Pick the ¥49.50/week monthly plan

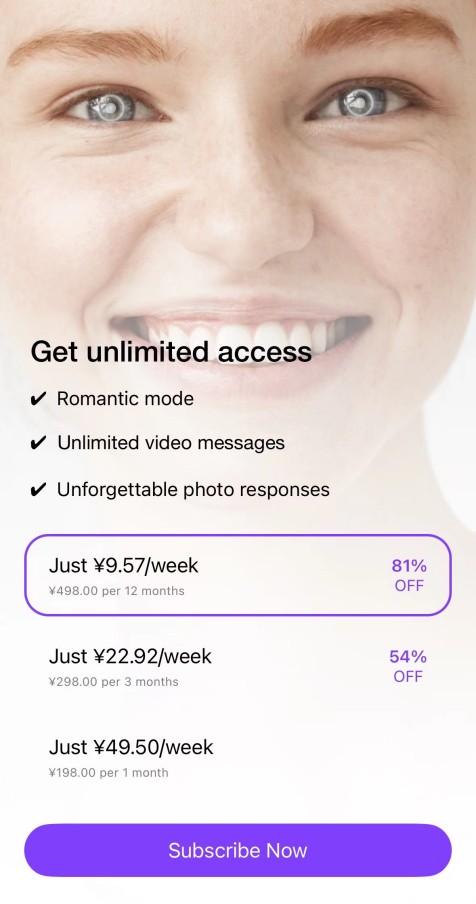pyautogui.click(x=237, y=757)
